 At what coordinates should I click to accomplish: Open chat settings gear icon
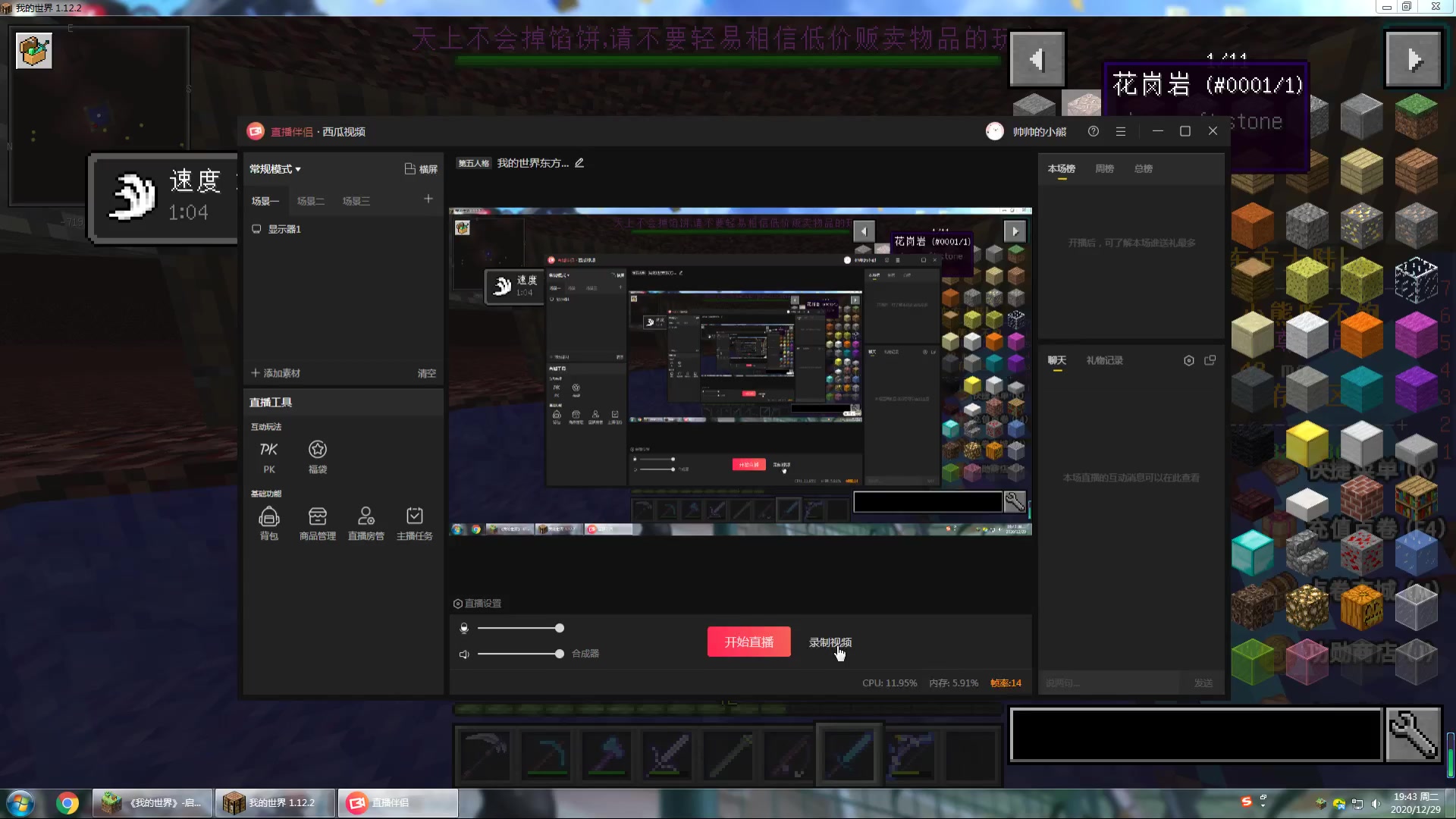coord(1189,360)
